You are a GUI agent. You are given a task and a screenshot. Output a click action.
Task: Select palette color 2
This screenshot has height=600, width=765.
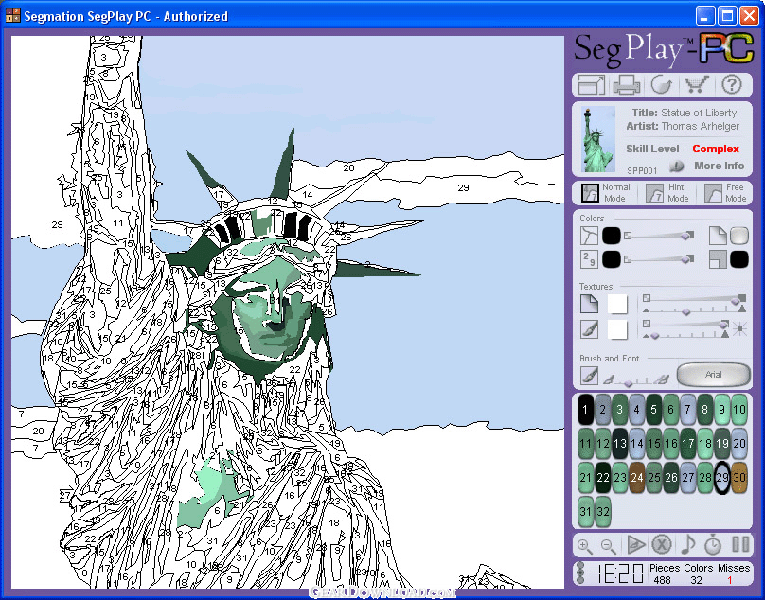click(x=603, y=410)
